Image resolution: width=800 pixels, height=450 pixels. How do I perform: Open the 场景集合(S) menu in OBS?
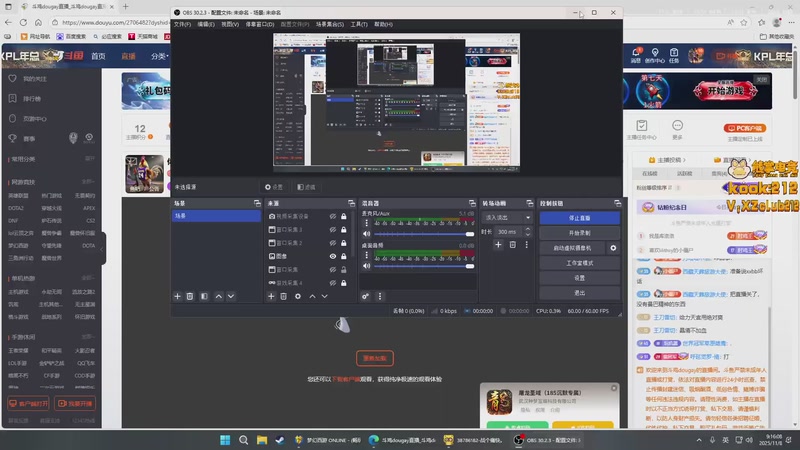point(330,24)
